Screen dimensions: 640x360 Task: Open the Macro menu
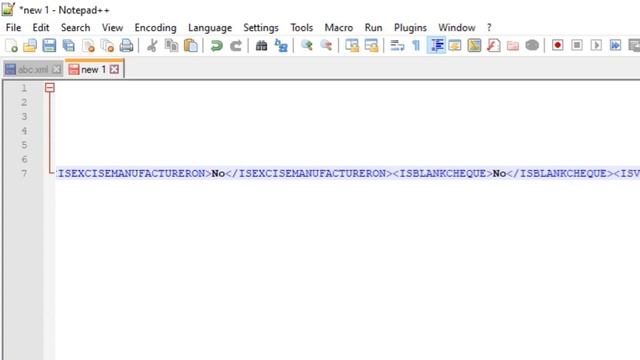pyautogui.click(x=339, y=28)
